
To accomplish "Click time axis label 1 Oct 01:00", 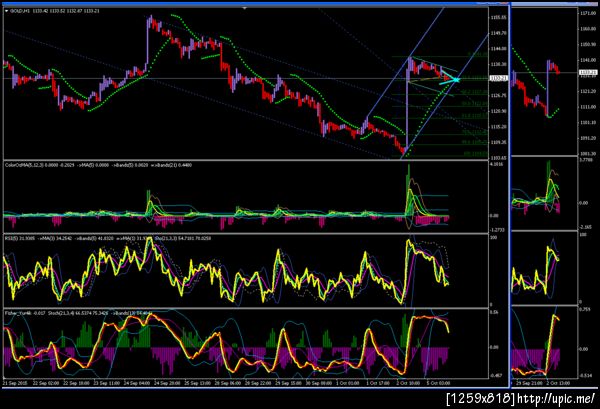I will pos(348,383).
